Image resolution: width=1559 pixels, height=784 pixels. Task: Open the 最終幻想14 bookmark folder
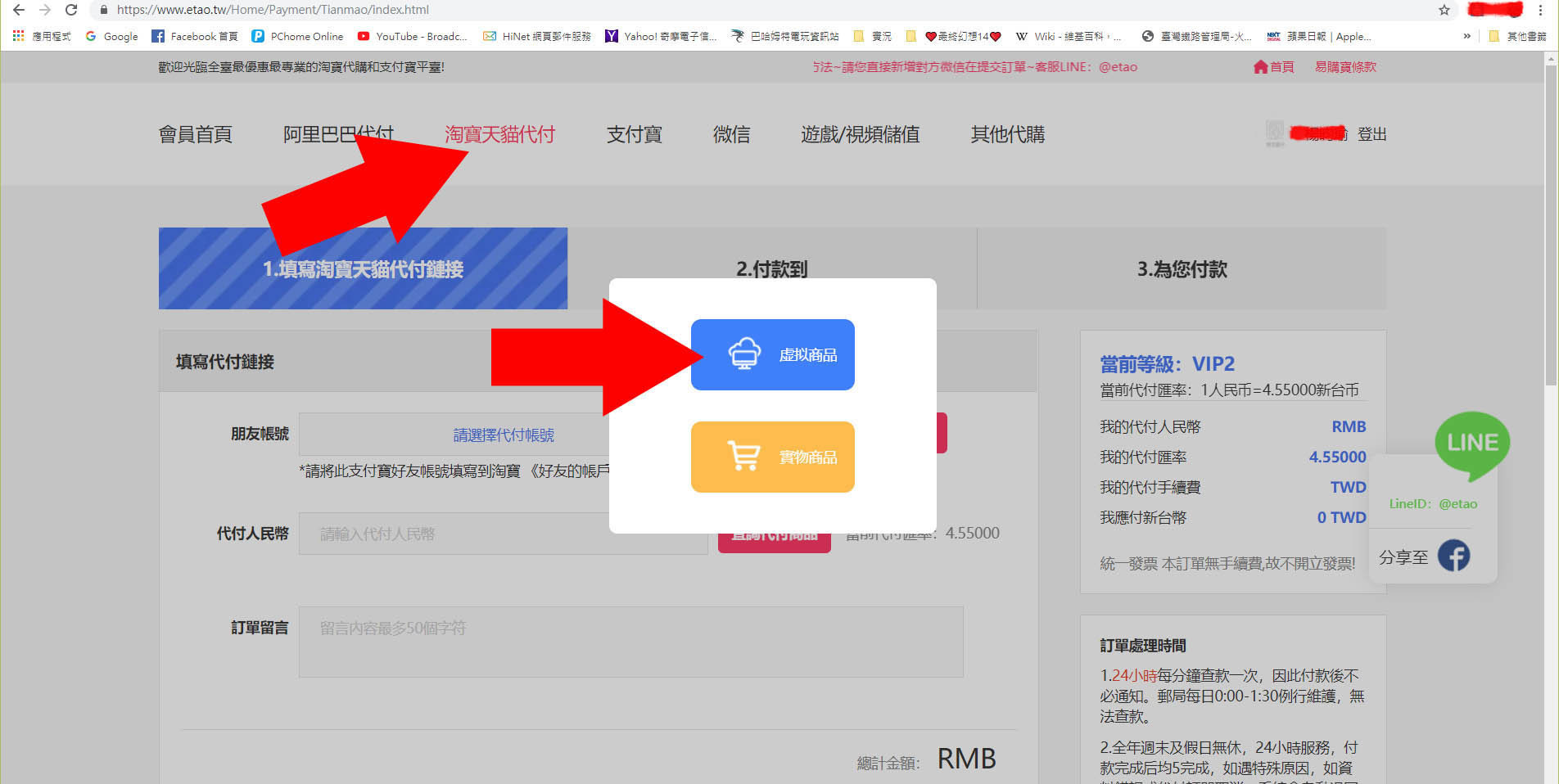954,36
